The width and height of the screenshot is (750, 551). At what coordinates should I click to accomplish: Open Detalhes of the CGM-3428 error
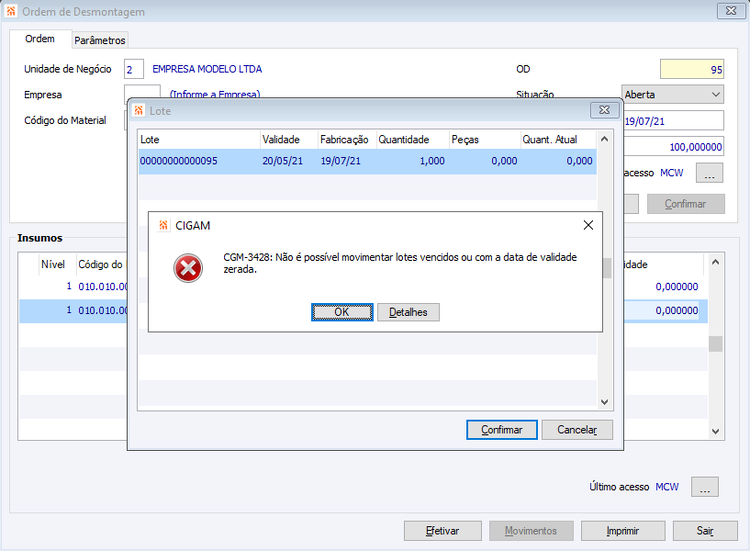(408, 312)
